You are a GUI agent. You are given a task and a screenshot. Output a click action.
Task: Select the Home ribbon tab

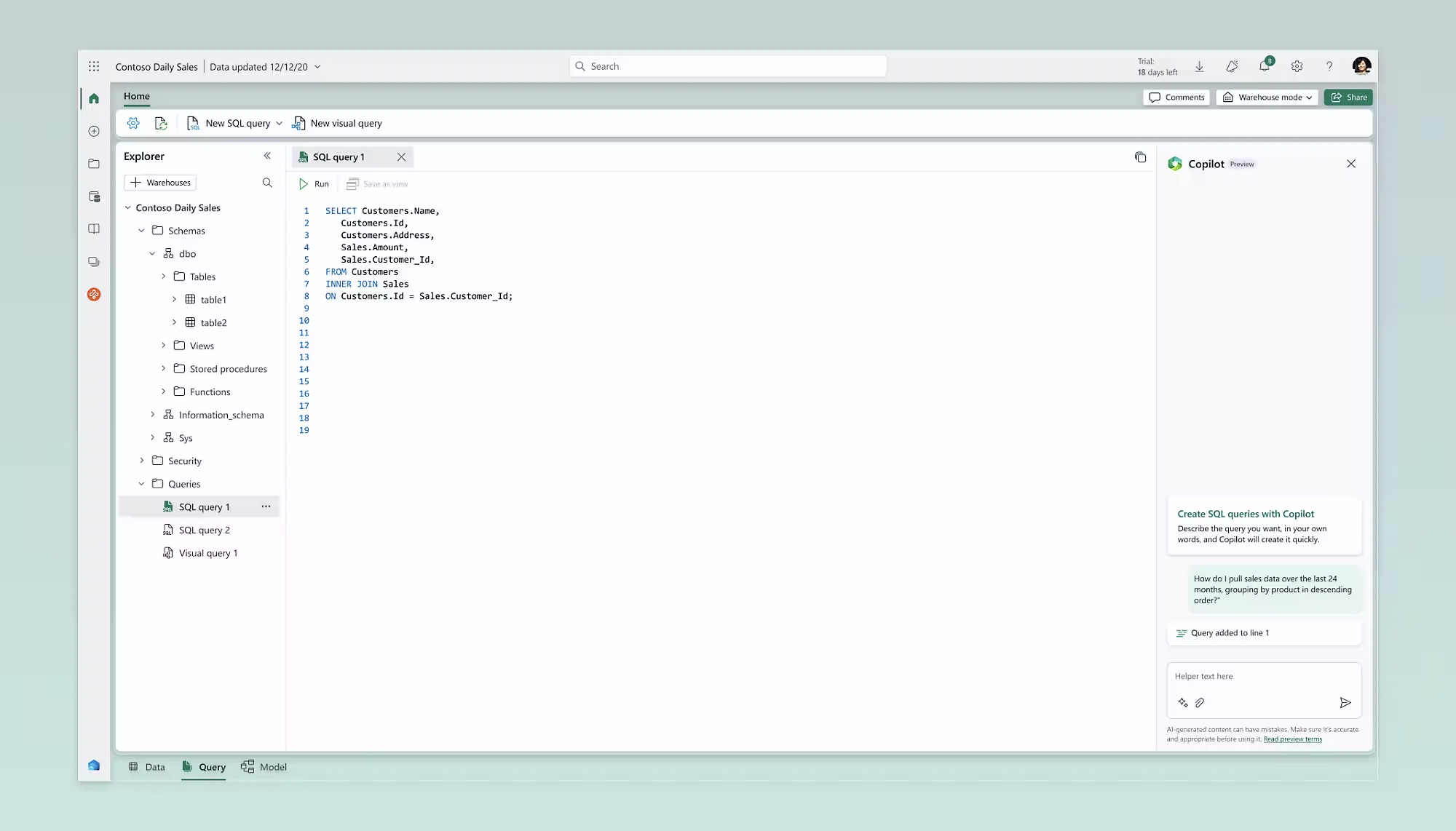[x=136, y=96]
